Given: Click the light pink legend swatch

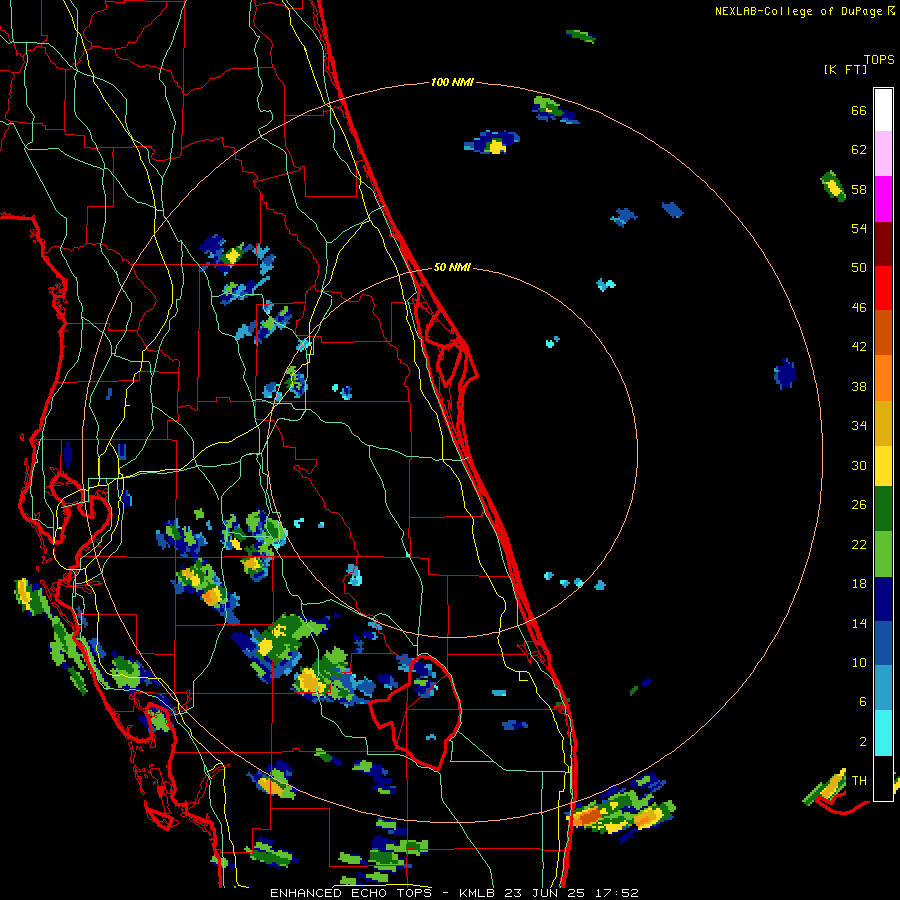Looking at the screenshot, I should click(x=883, y=154).
